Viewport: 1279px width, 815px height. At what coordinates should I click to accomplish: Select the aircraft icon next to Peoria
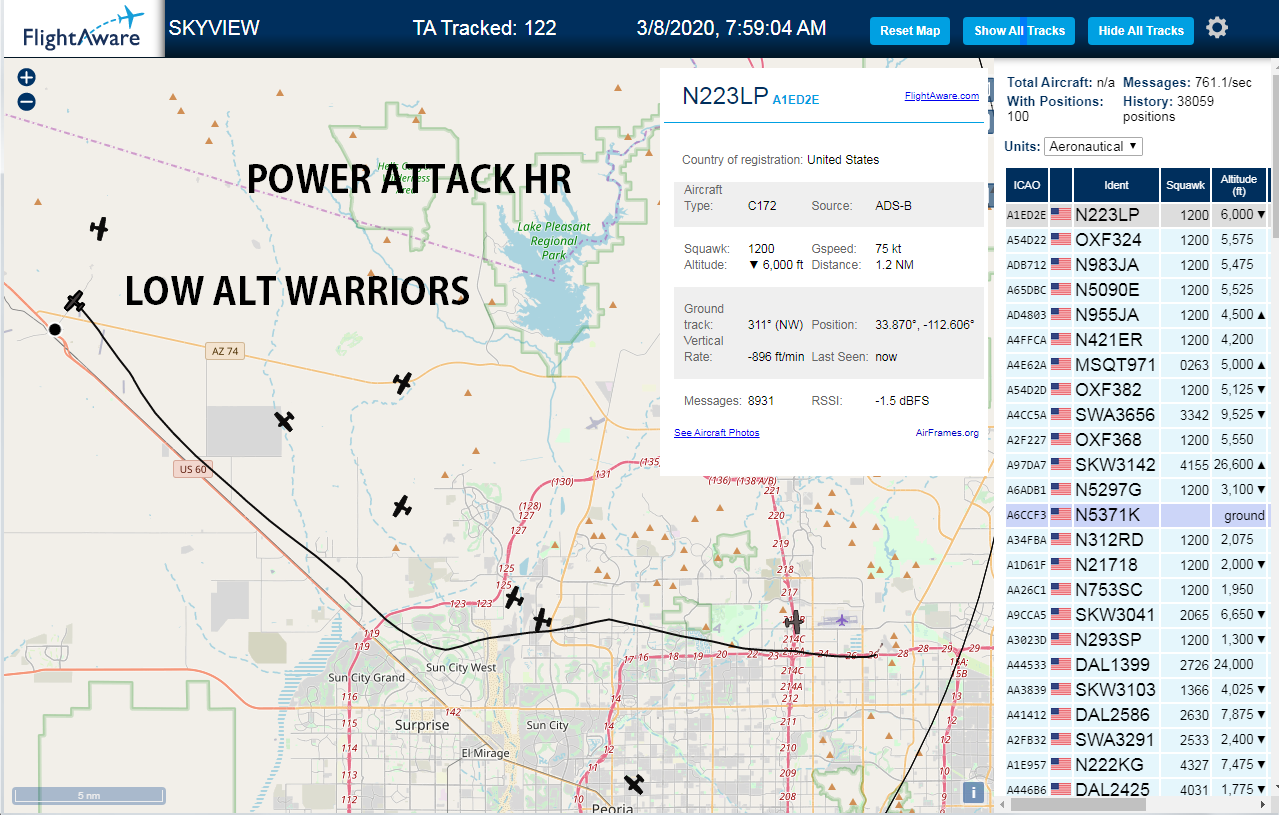click(634, 782)
